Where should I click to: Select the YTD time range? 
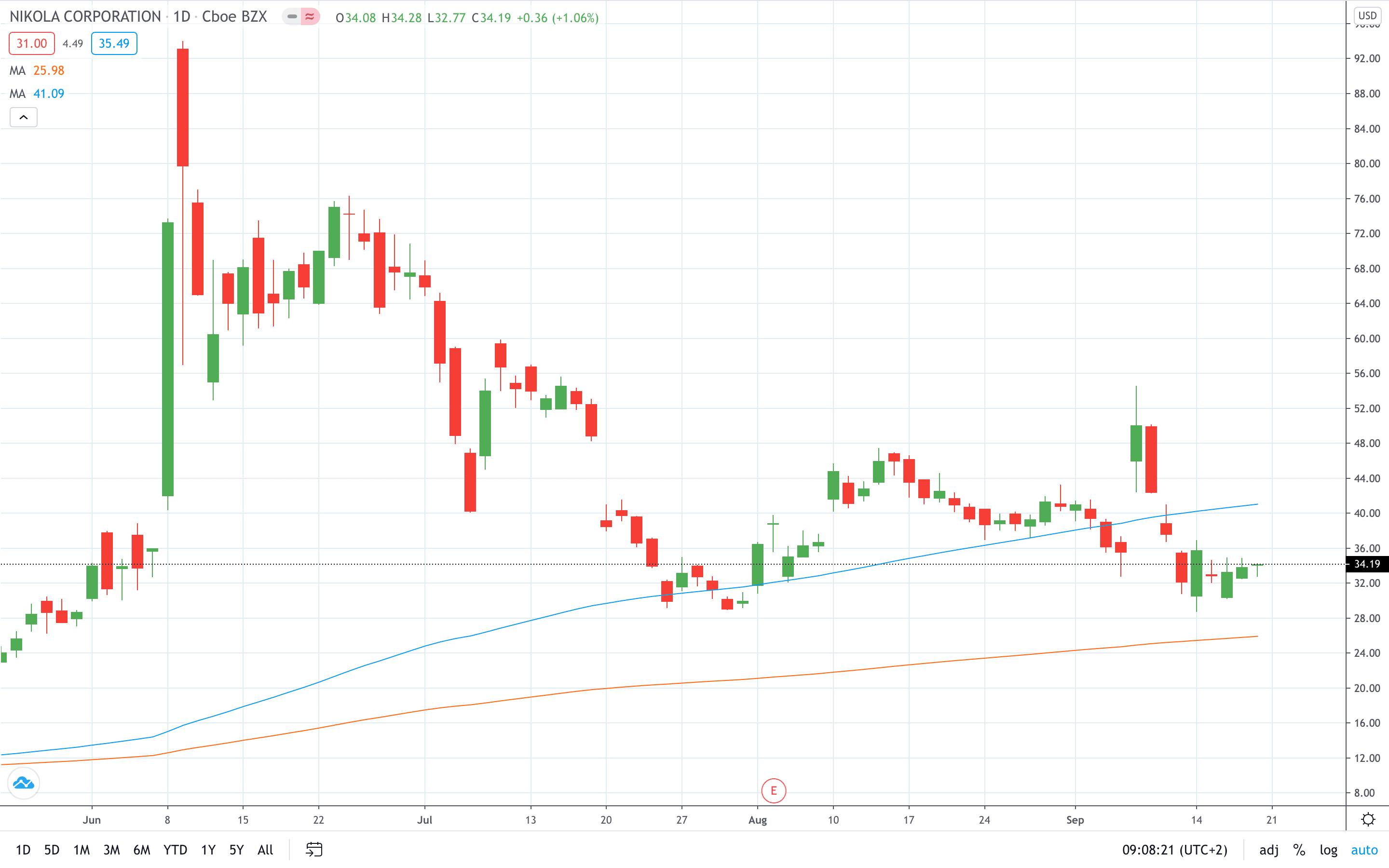pos(175,850)
